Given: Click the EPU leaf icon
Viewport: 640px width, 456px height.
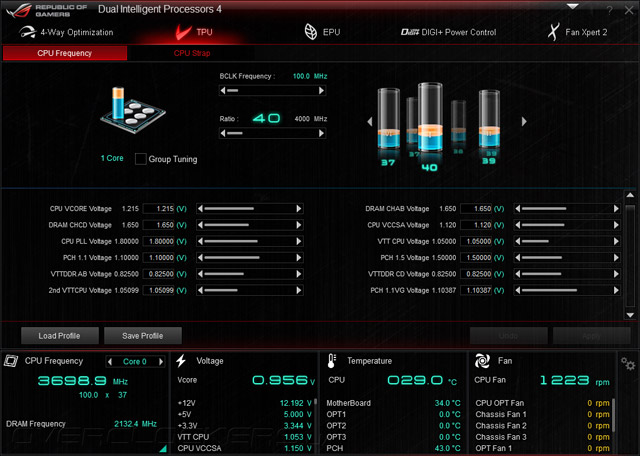Looking at the screenshot, I should (311, 32).
